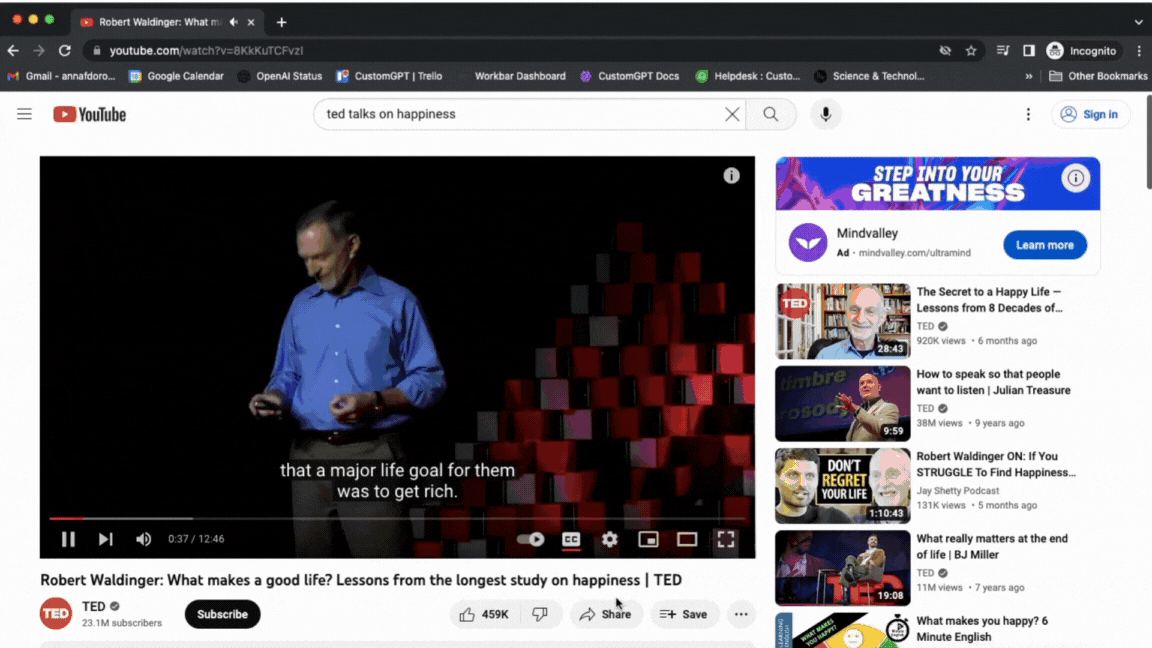Open ad info icon on banner
The width and height of the screenshot is (1152, 648).
(x=1076, y=178)
